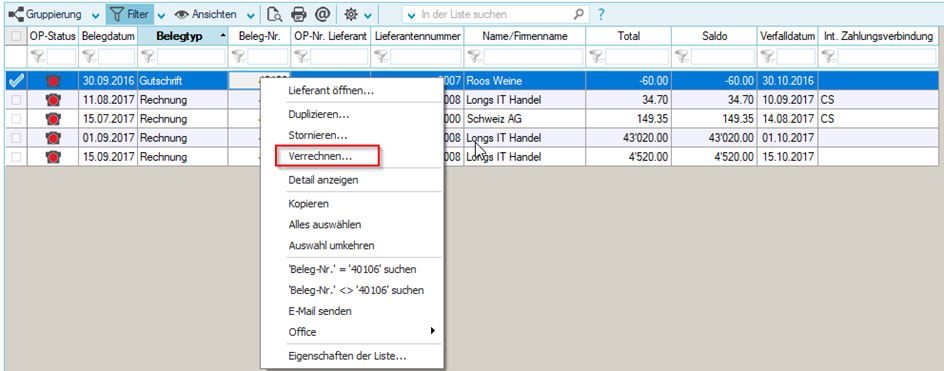Choose 'E-Mail senden' from context menu
The width and height of the screenshot is (944, 371).
point(352,311)
